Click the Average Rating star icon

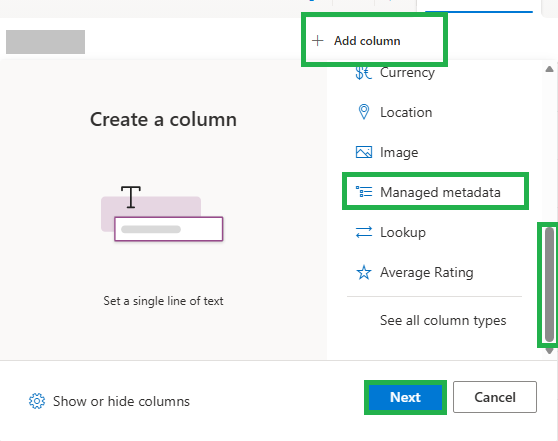click(364, 273)
